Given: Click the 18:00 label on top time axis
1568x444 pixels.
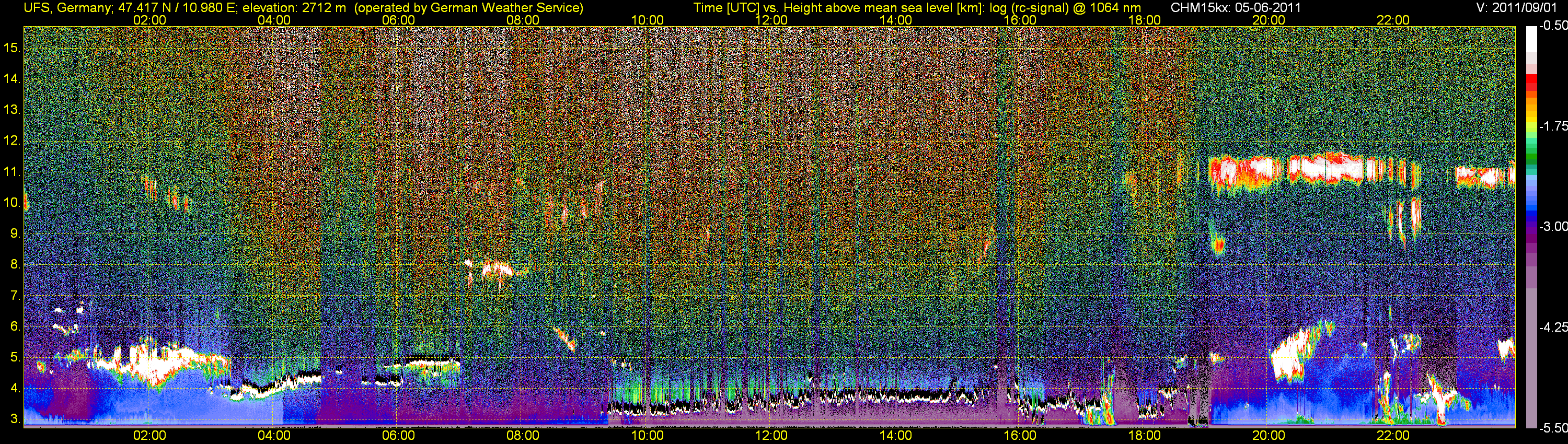Looking at the screenshot, I should [x=1144, y=19].
